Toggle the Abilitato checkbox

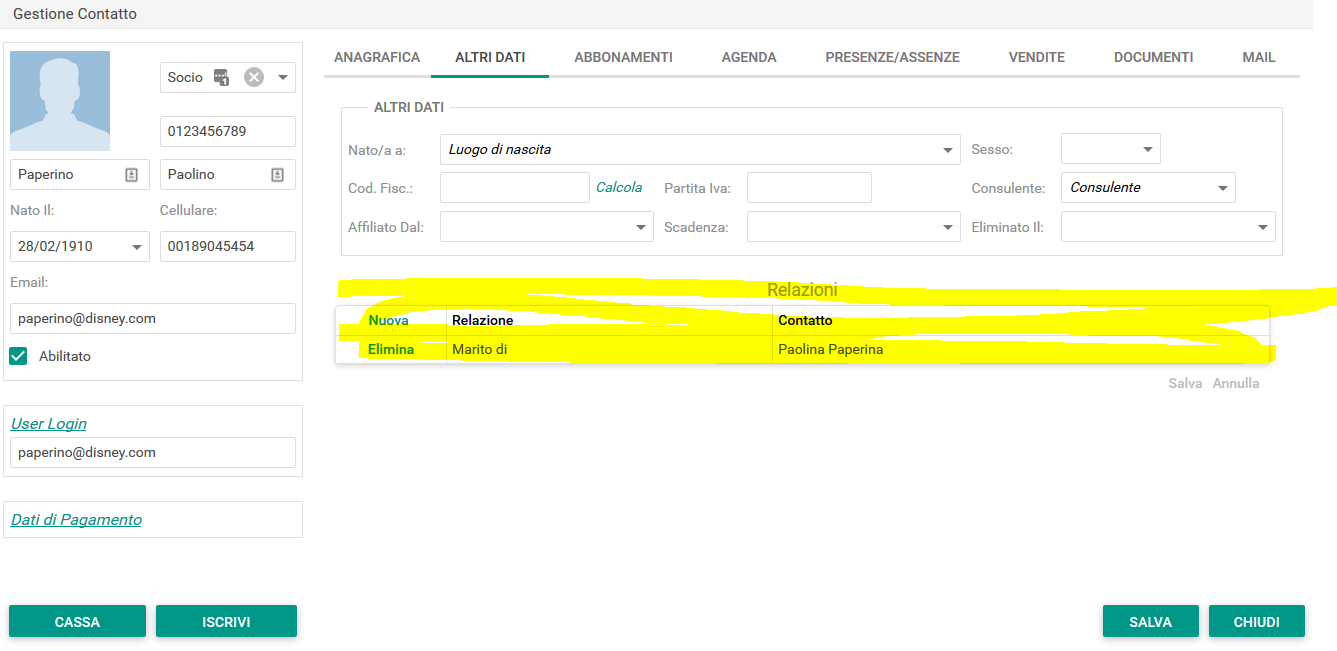[18, 356]
